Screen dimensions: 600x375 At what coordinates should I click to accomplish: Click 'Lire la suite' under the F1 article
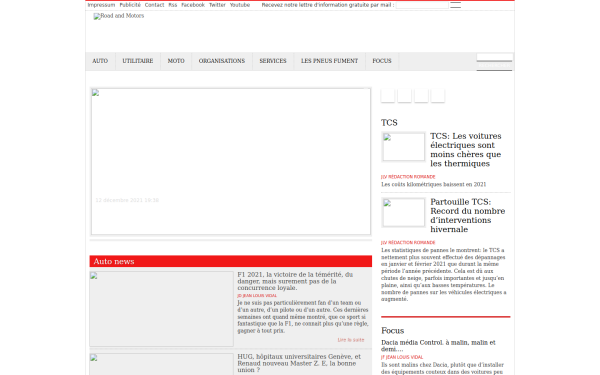coord(351,340)
